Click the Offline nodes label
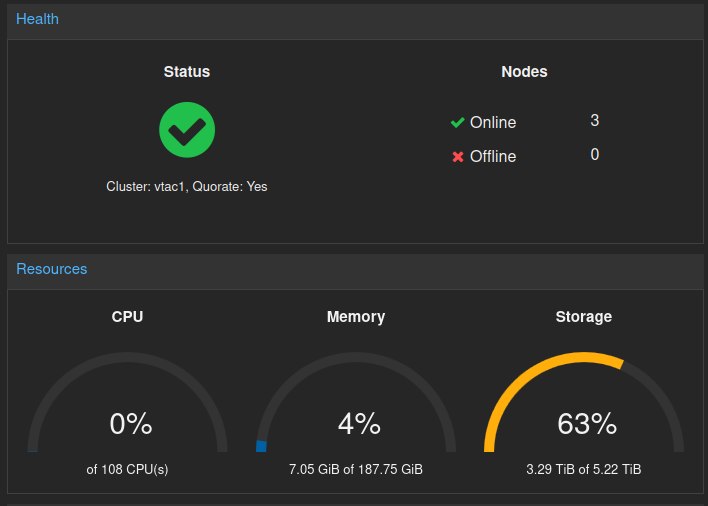The width and height of the screenshot is (708, 506). [493, 157]
